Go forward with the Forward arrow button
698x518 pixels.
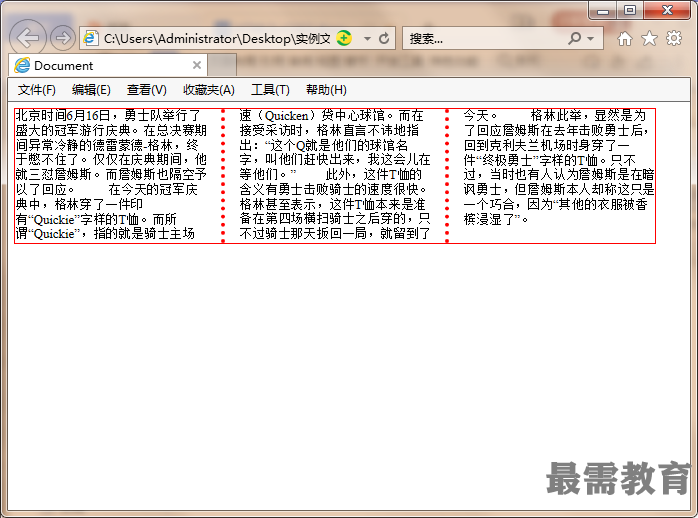click(x=62, y=38)
